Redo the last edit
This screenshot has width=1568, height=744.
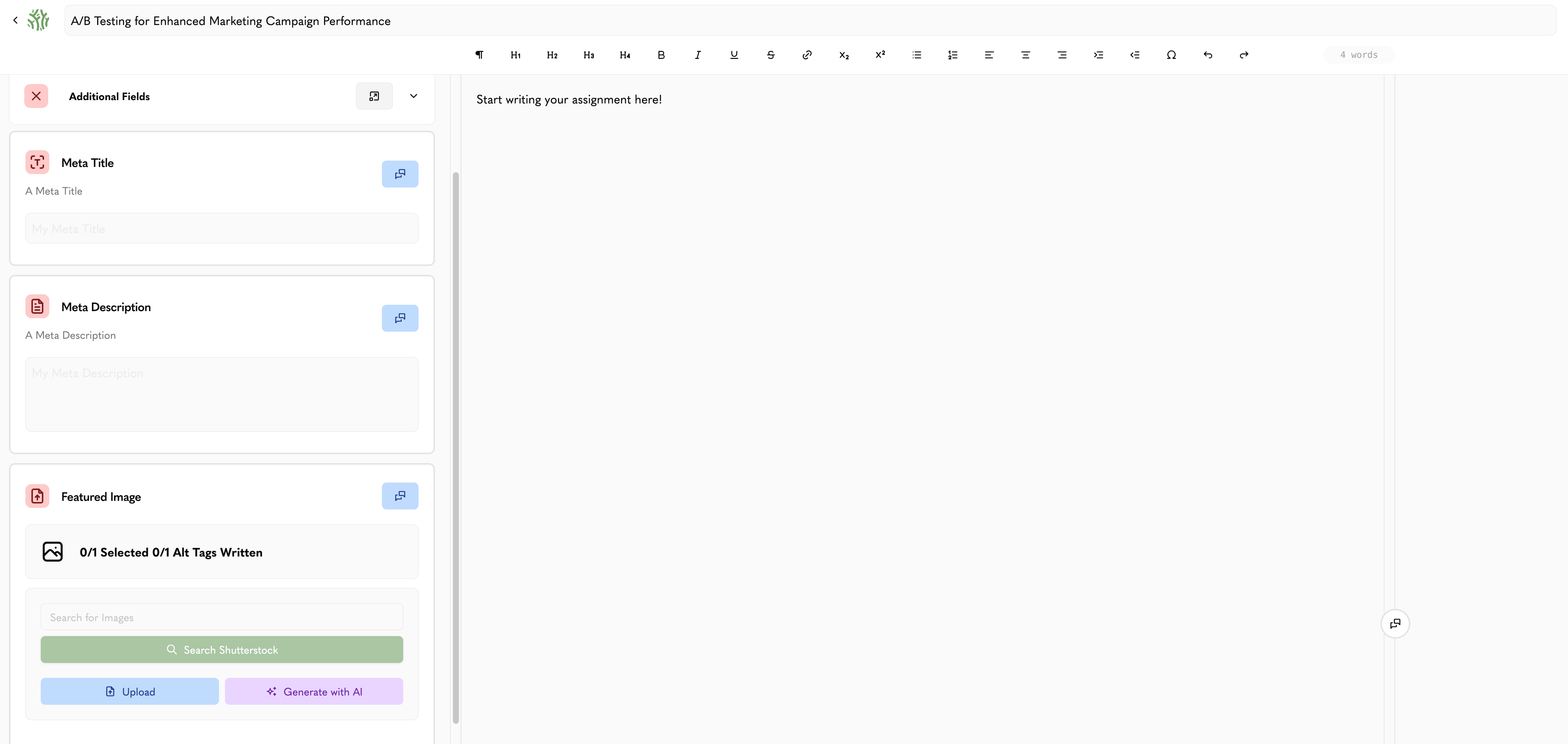1244,55
